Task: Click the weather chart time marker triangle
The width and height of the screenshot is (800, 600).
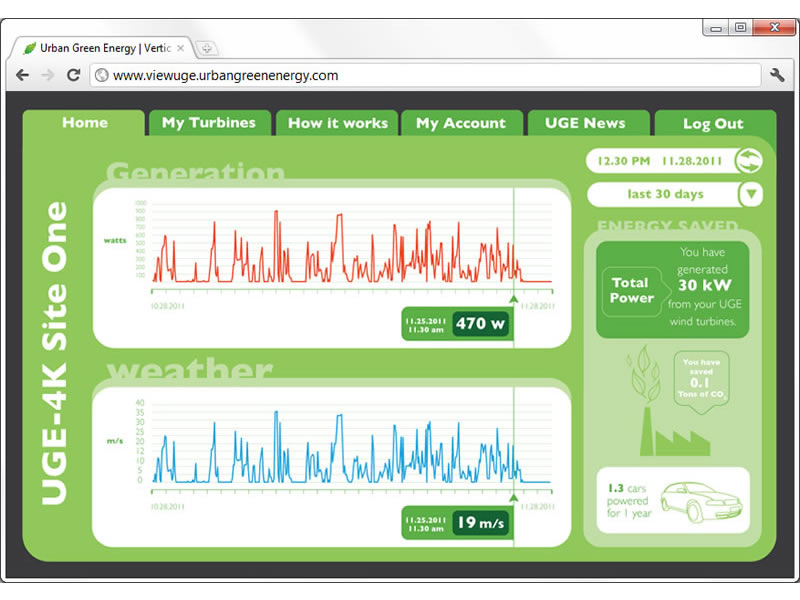Action: point(513,496)
